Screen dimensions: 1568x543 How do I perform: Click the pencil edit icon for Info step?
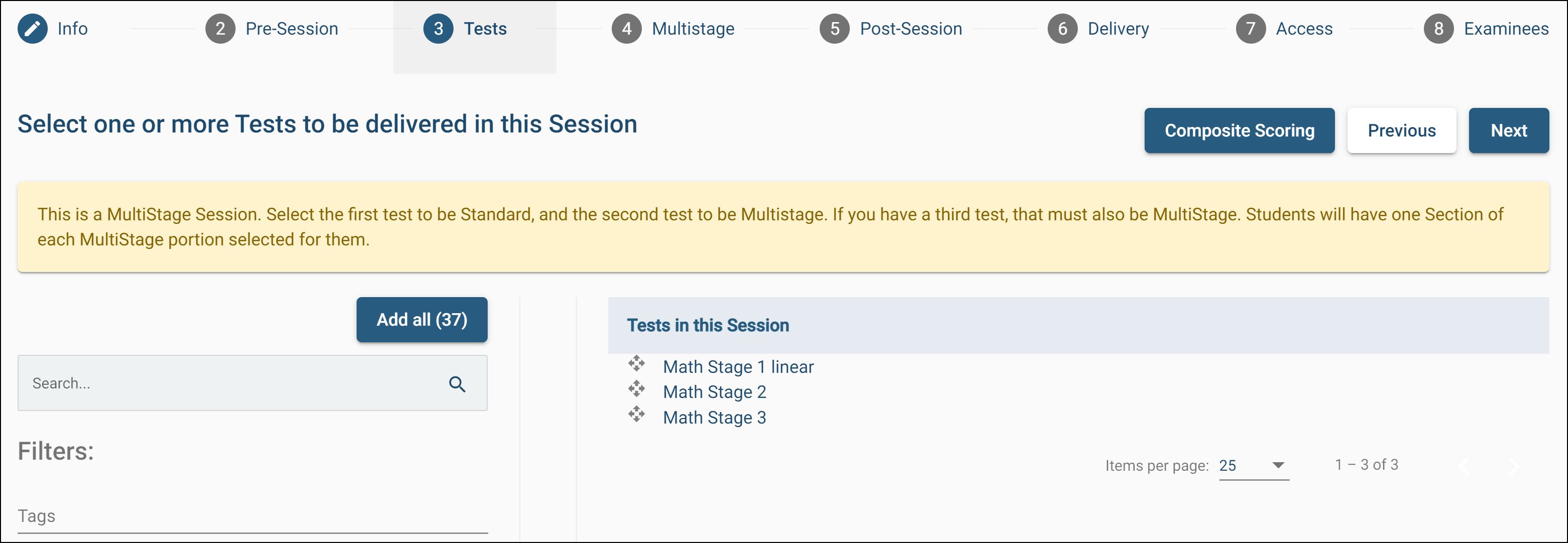click(x=32, y=29)
